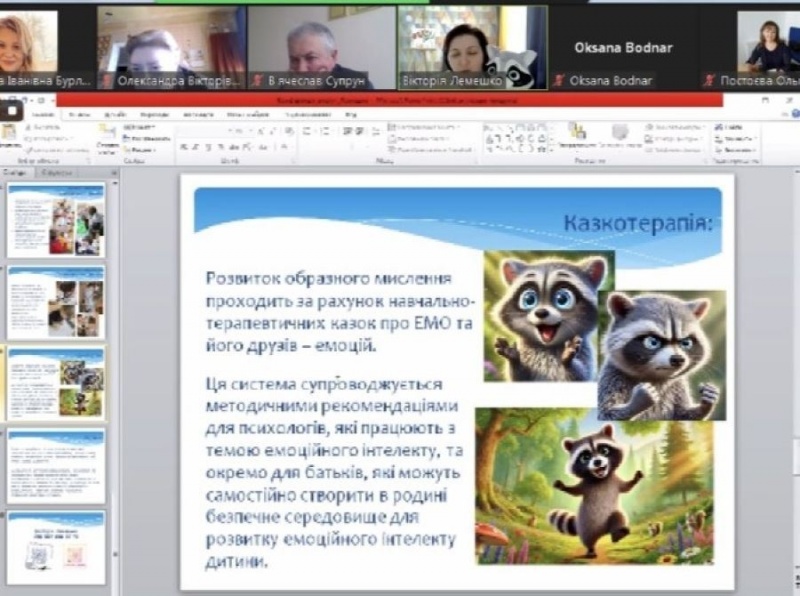
Task: Select Вікторія Лемешко's video tile
Action: click(x=472, y=47)
